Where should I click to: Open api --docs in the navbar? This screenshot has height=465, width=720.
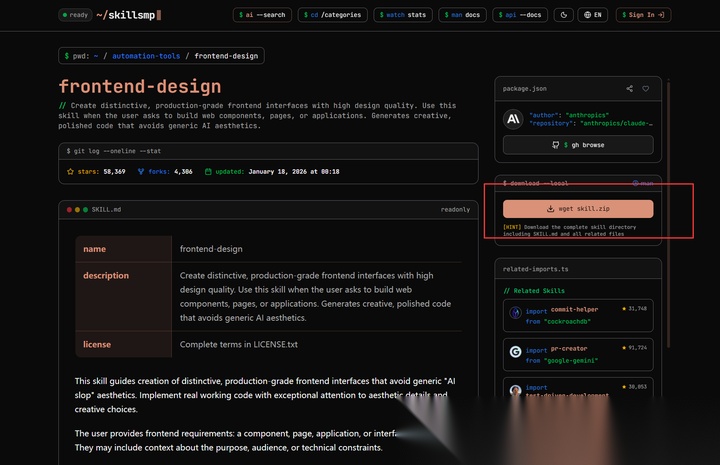pos(520,15)
